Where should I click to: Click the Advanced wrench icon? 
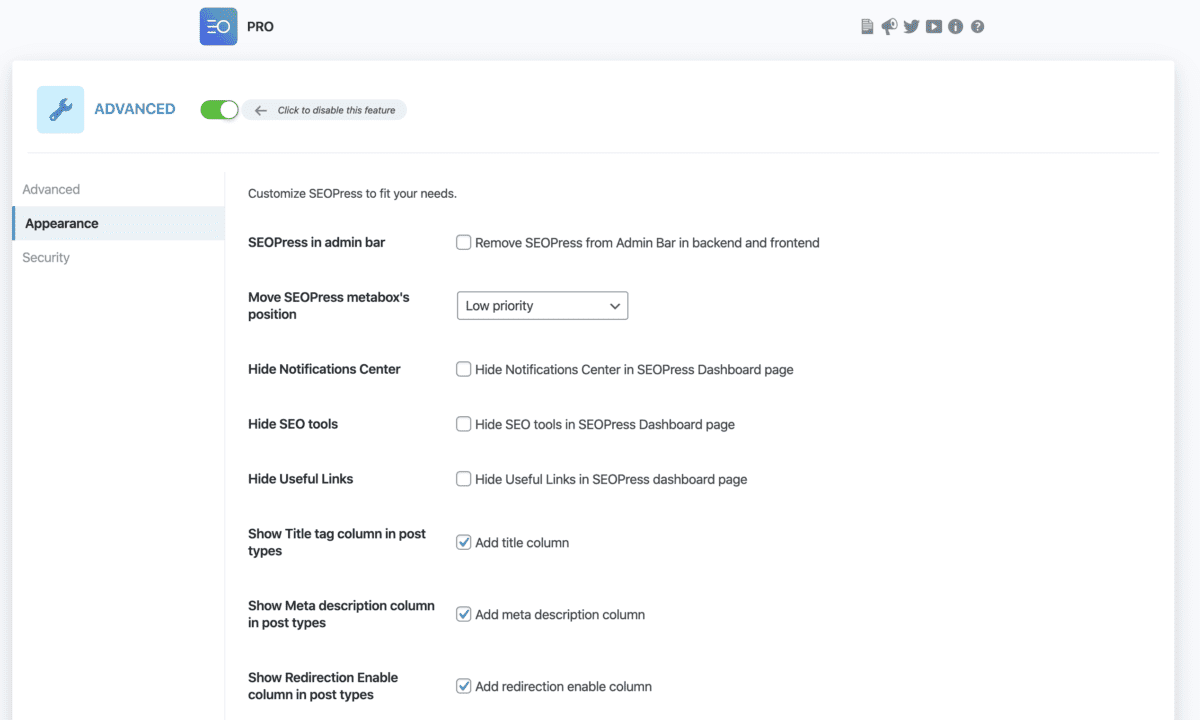point(61,110)
